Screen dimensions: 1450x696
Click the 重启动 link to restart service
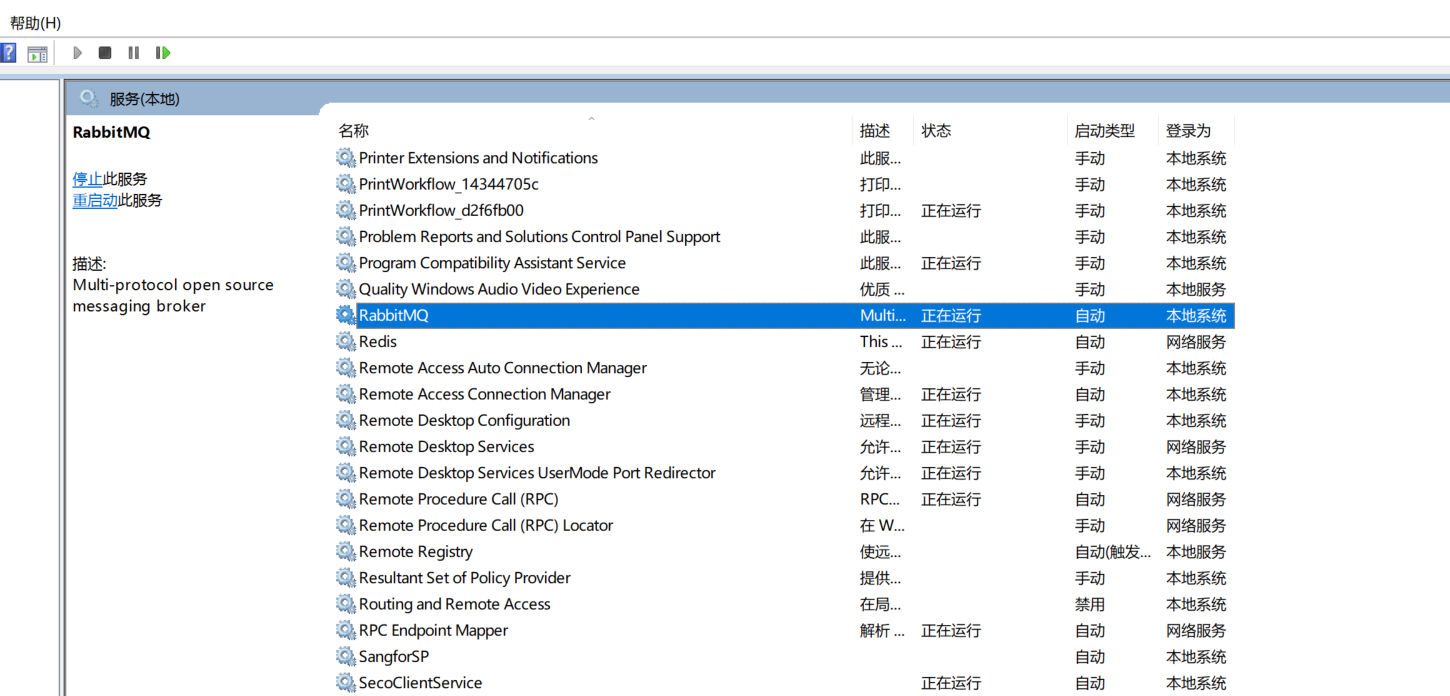coord(95,200)
